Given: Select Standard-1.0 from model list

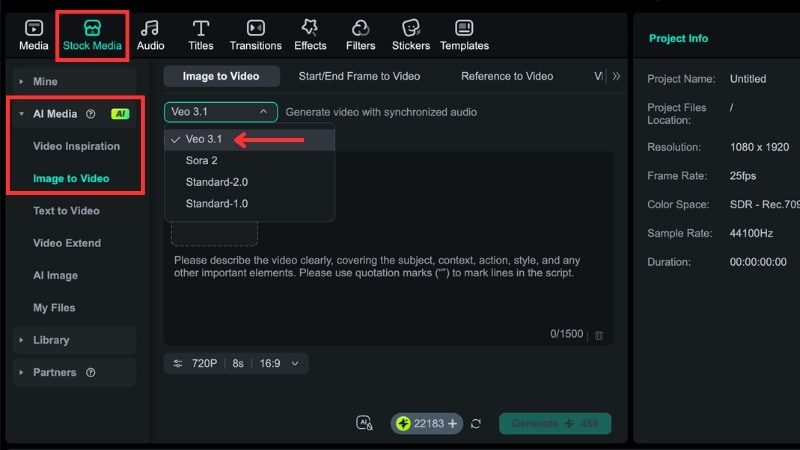Looking at the screenshot, I should point(249,204).
